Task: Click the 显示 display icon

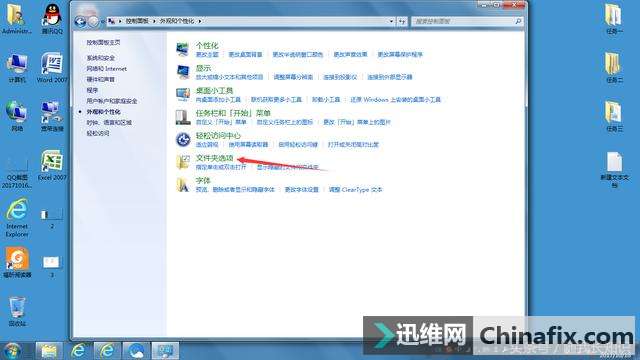Action: click(182, 72)
